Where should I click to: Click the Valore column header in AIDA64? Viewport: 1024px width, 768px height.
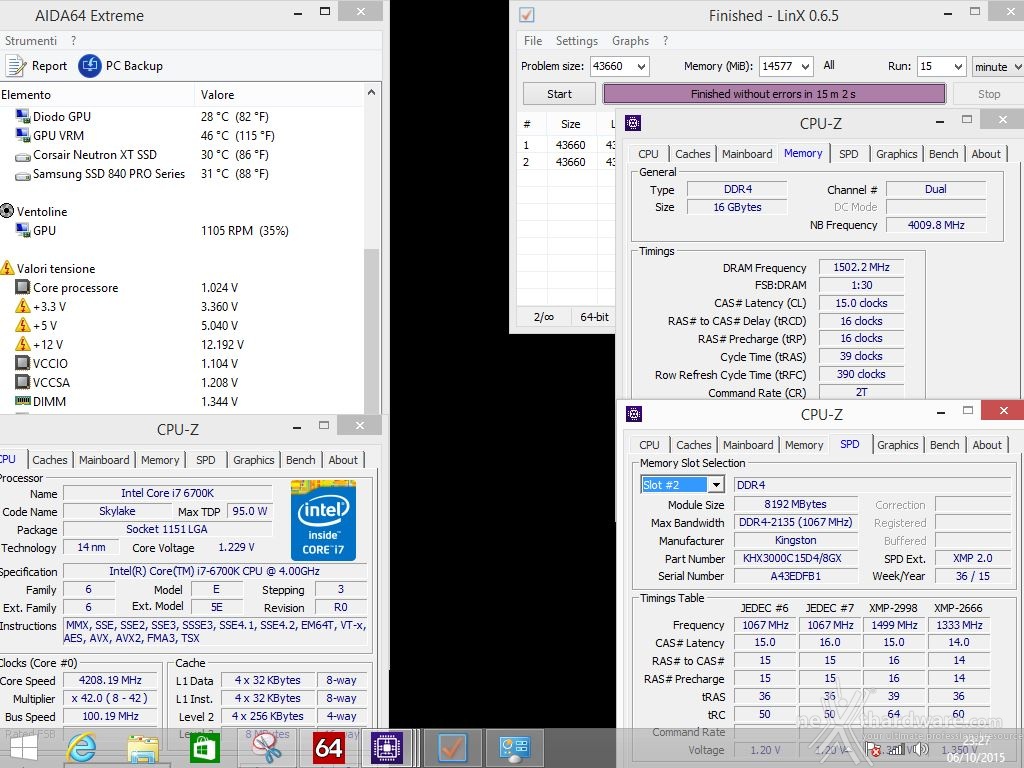(279, 95)
